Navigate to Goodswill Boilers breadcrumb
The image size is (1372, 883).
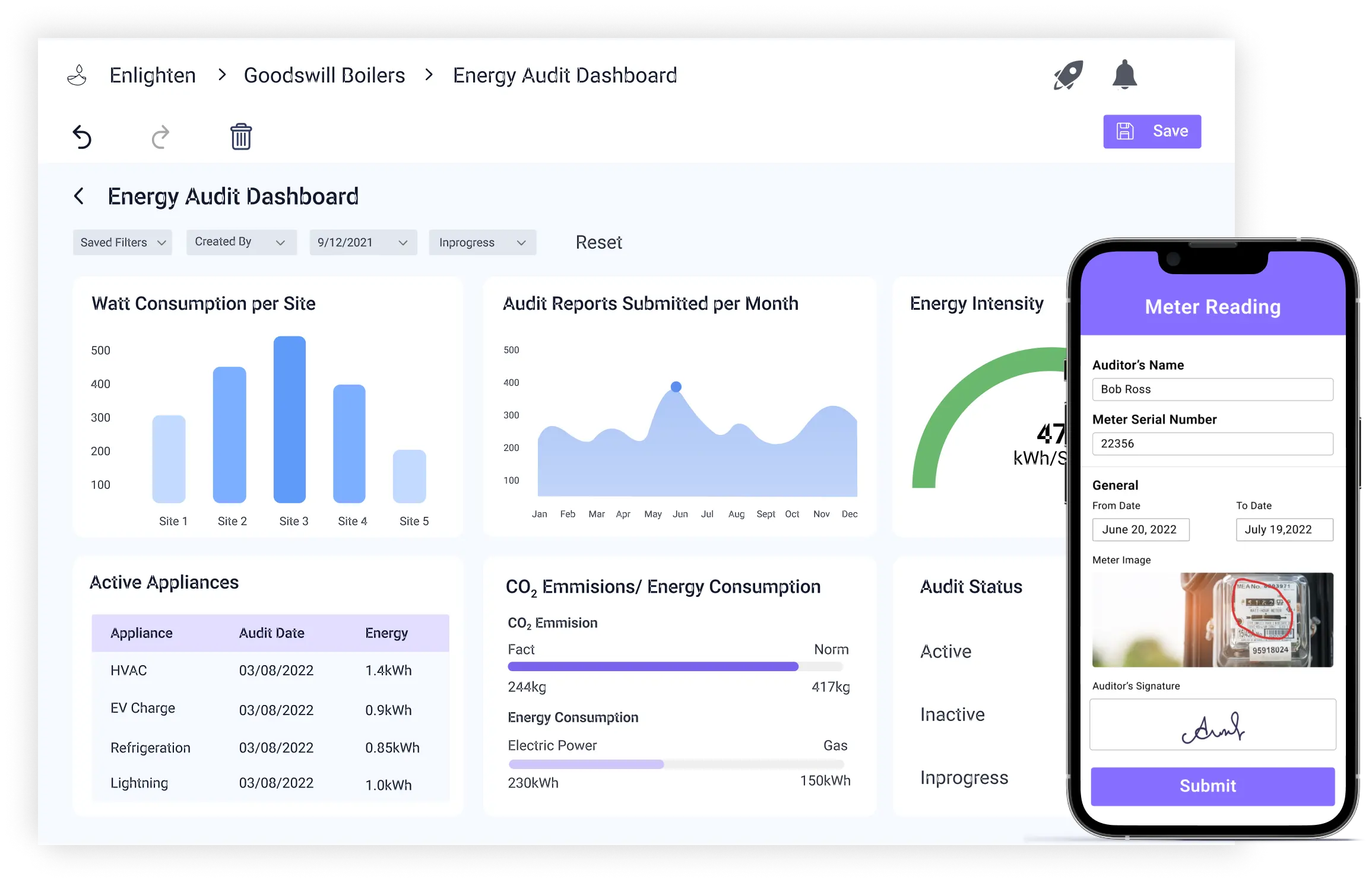coord(324,75)
